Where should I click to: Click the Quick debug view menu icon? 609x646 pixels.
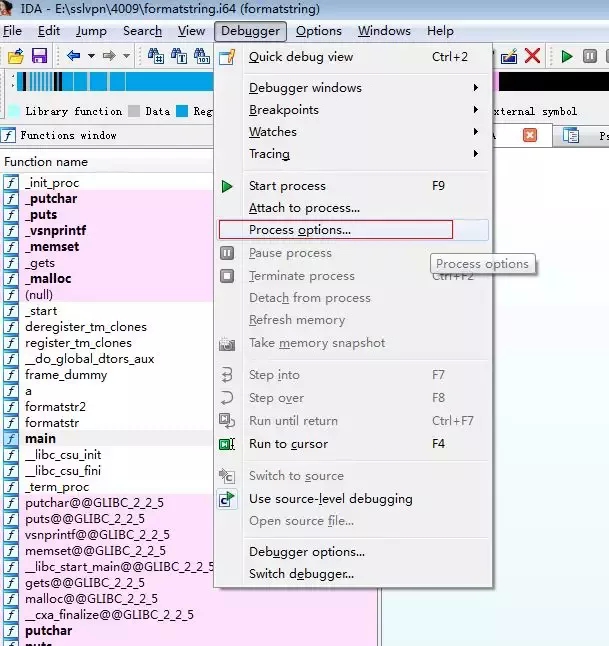pyautogui.click(x=227, y=57)
